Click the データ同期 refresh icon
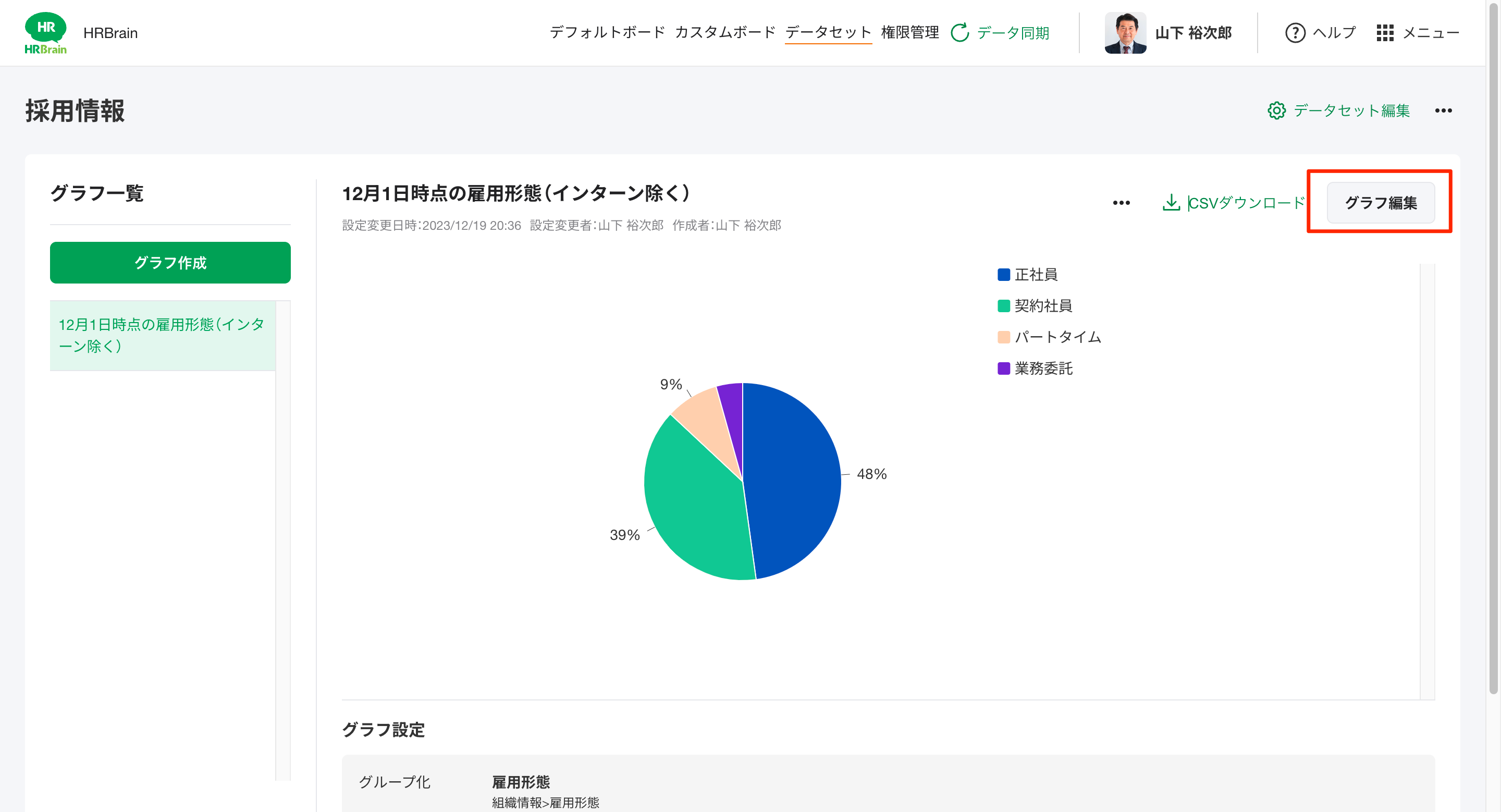This screenshot has height=812, width=1501. pos(959,33)
